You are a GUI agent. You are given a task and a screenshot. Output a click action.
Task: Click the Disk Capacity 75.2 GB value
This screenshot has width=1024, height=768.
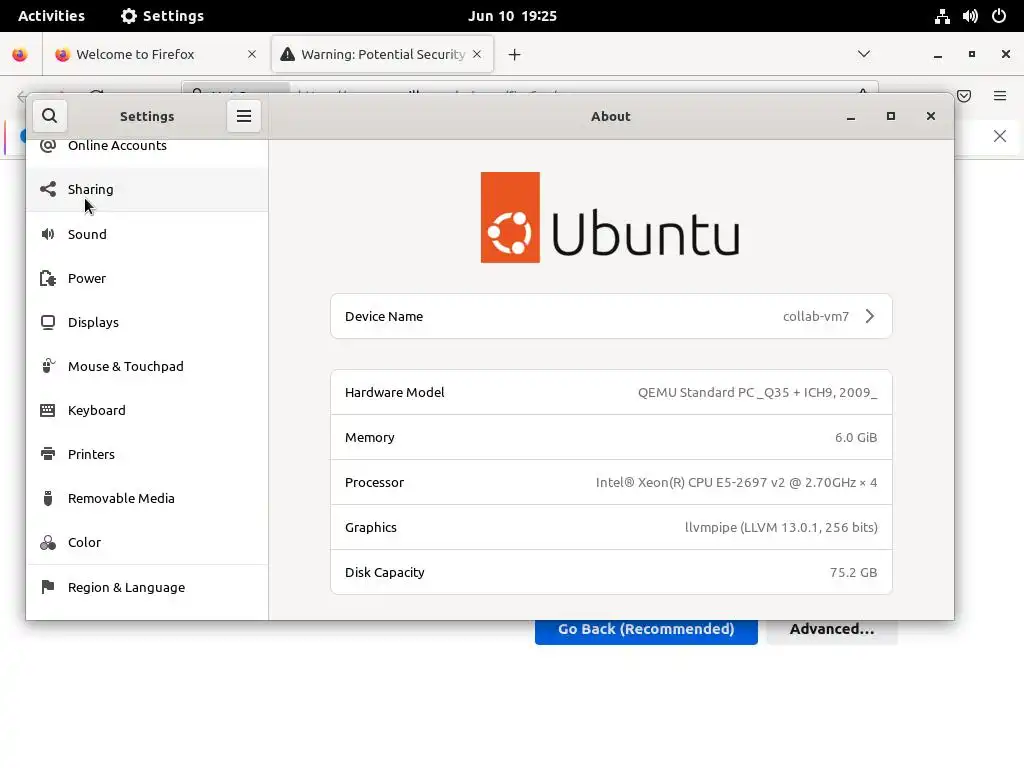coord(853,573)
